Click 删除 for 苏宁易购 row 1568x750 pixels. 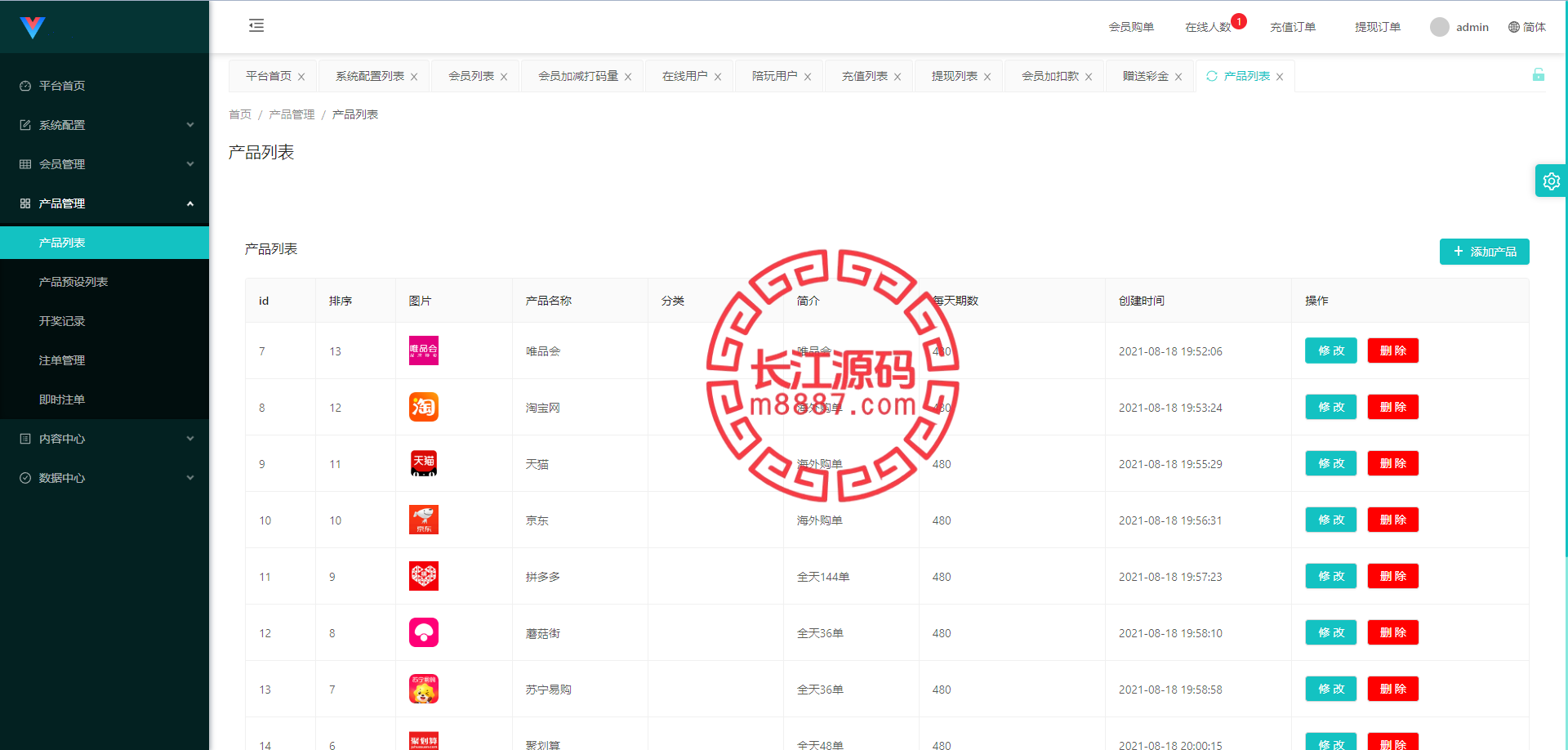(1393, 689)
